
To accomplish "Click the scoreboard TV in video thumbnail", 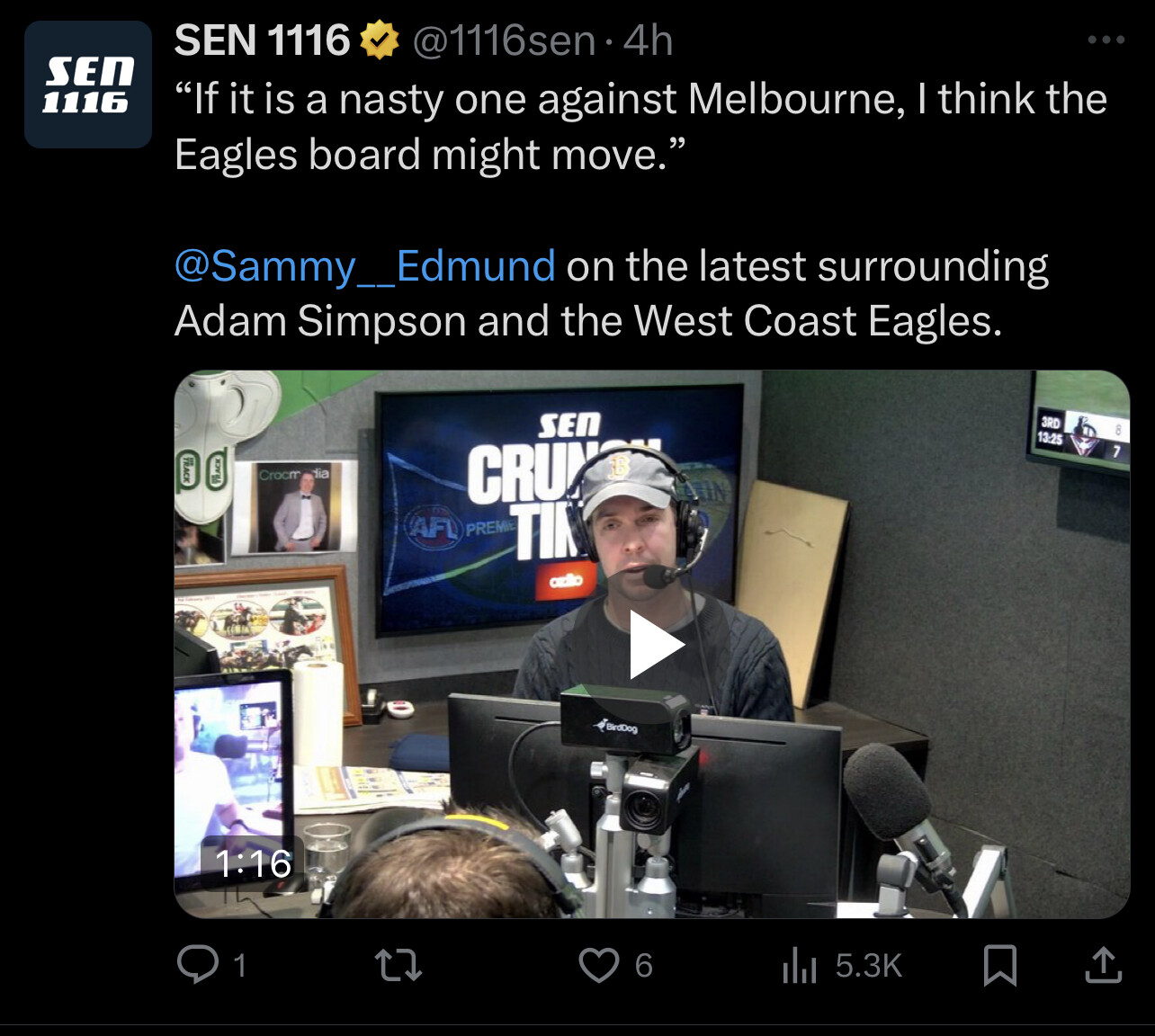I will point(1078,421).
